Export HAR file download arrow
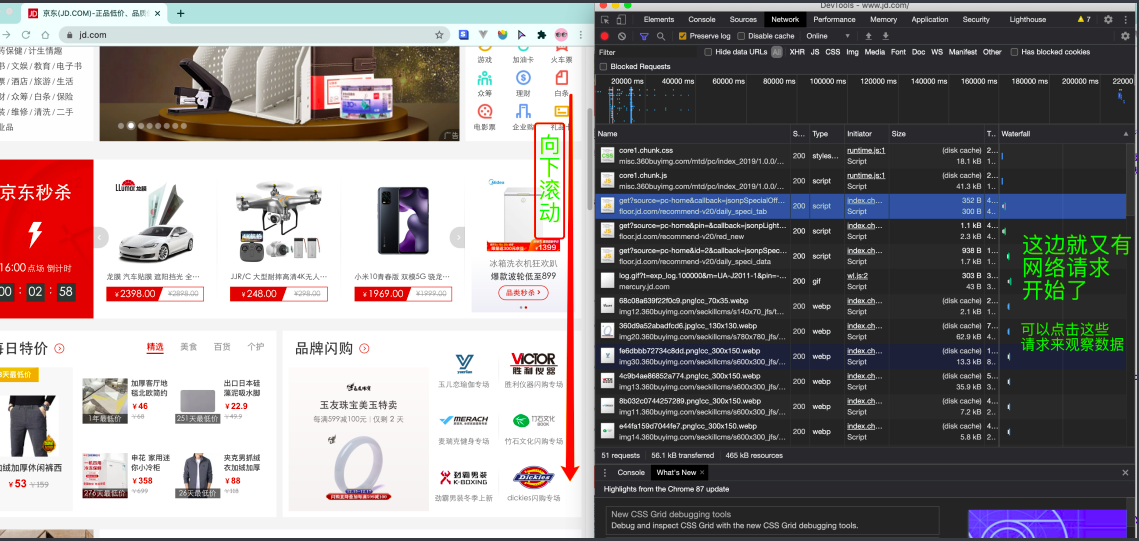1139x541 pixels. click(885, 36)
